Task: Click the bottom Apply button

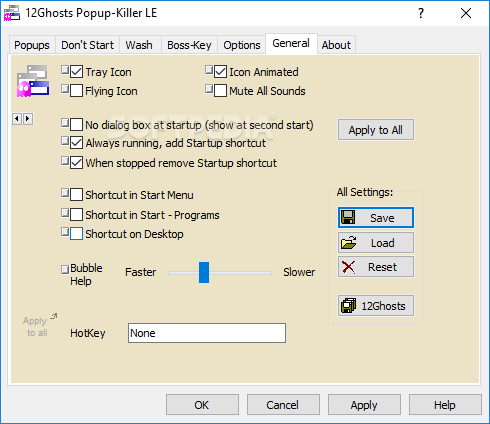Action: (x=364, y=405)
